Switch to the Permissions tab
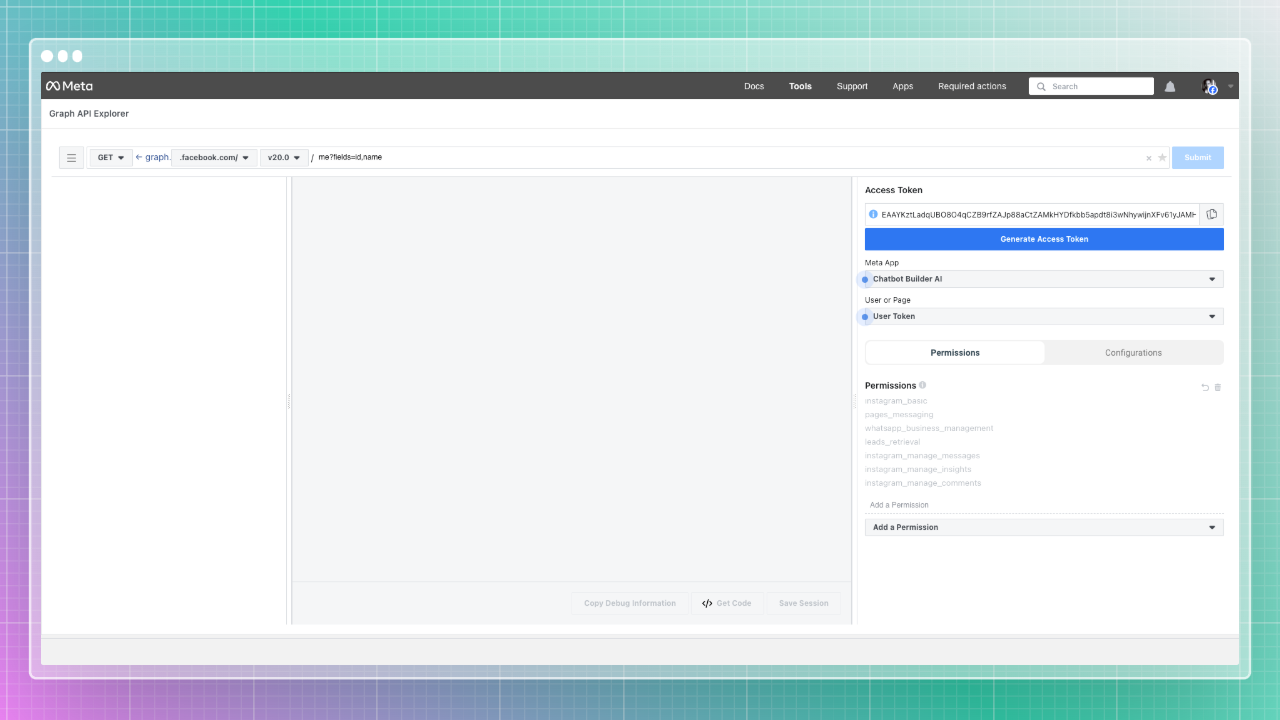 pyautogui.click(x=955, y=353)
